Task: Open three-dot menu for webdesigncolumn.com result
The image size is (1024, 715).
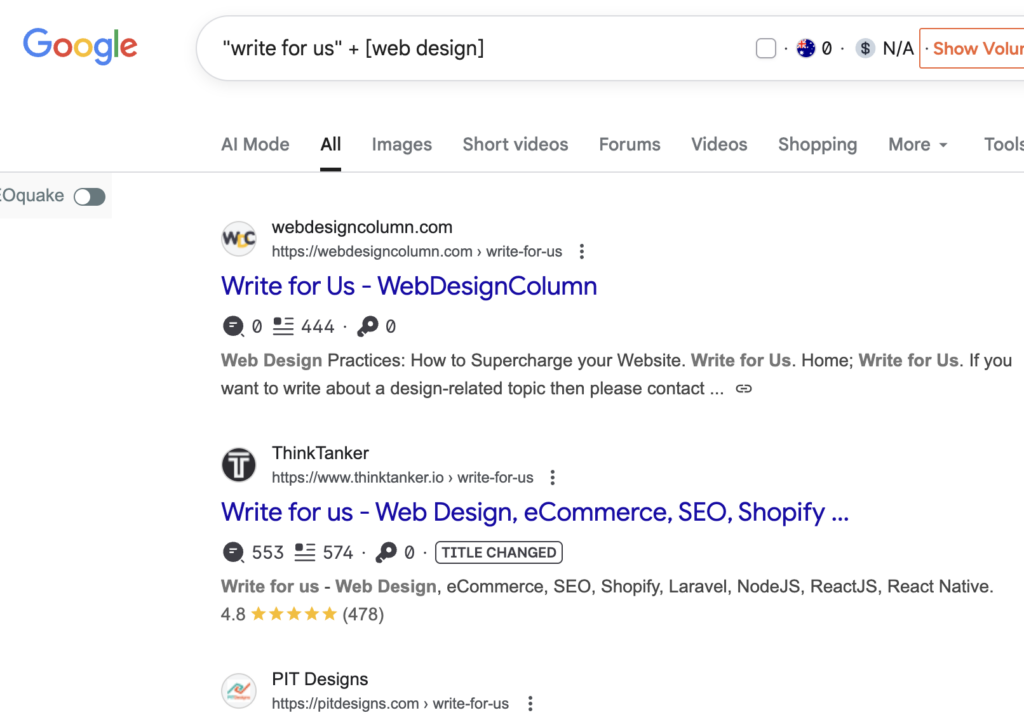Action: tap(582, 252)
